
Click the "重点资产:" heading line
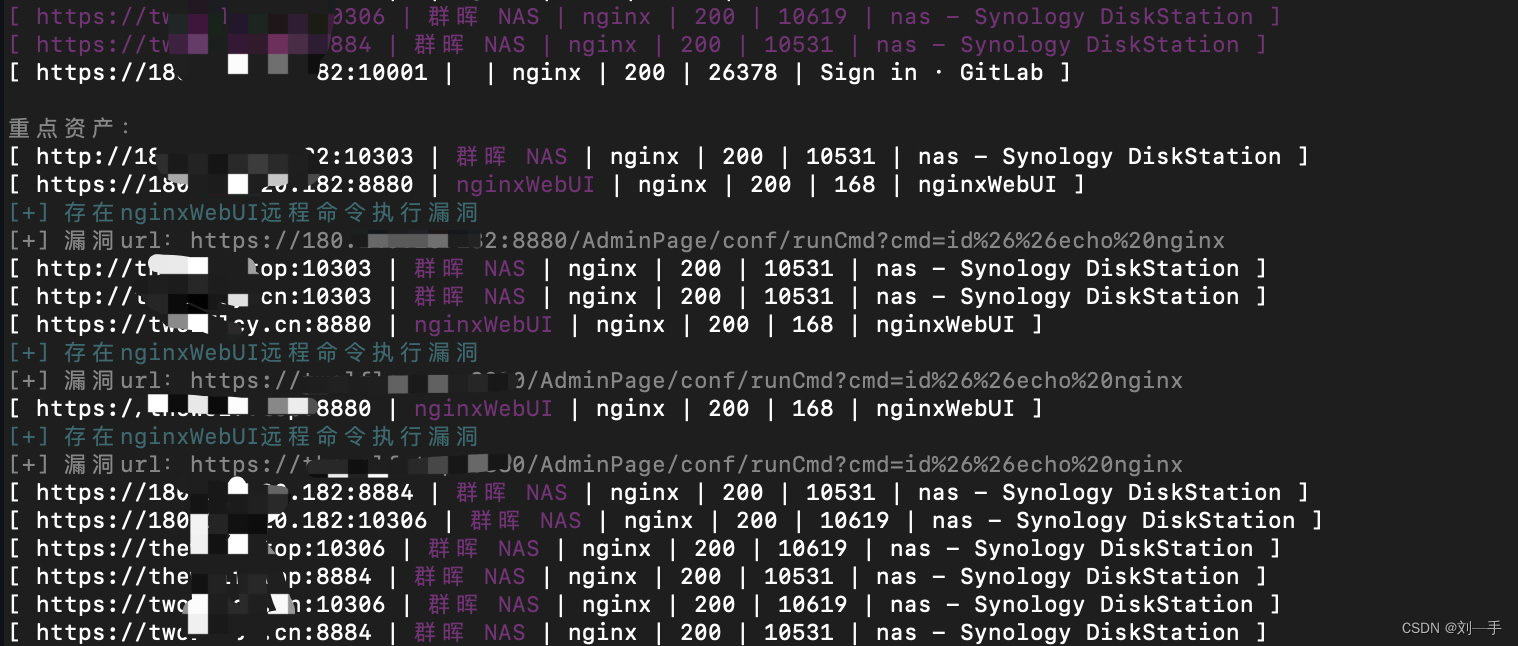(x=70, y=129)
